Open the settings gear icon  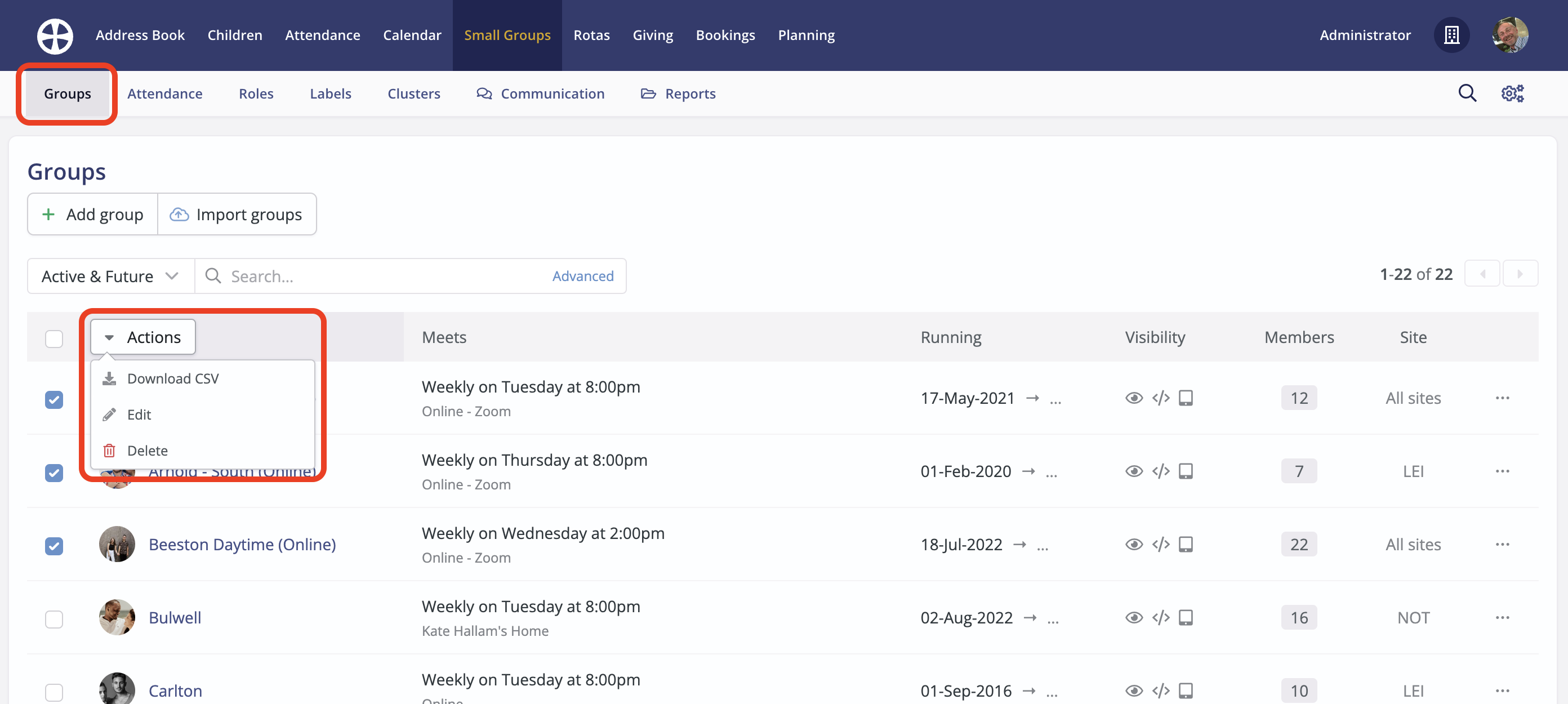pos(1512,93)
